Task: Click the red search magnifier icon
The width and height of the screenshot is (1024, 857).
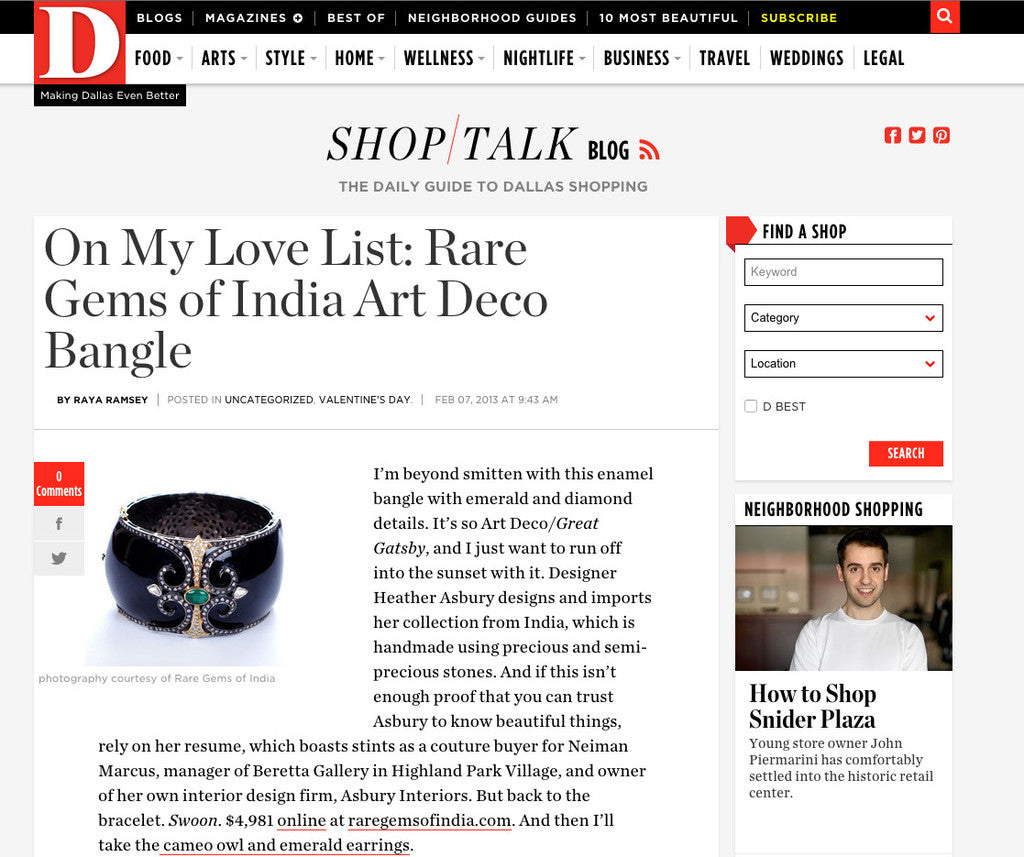Action: click(x=944, y=16)
